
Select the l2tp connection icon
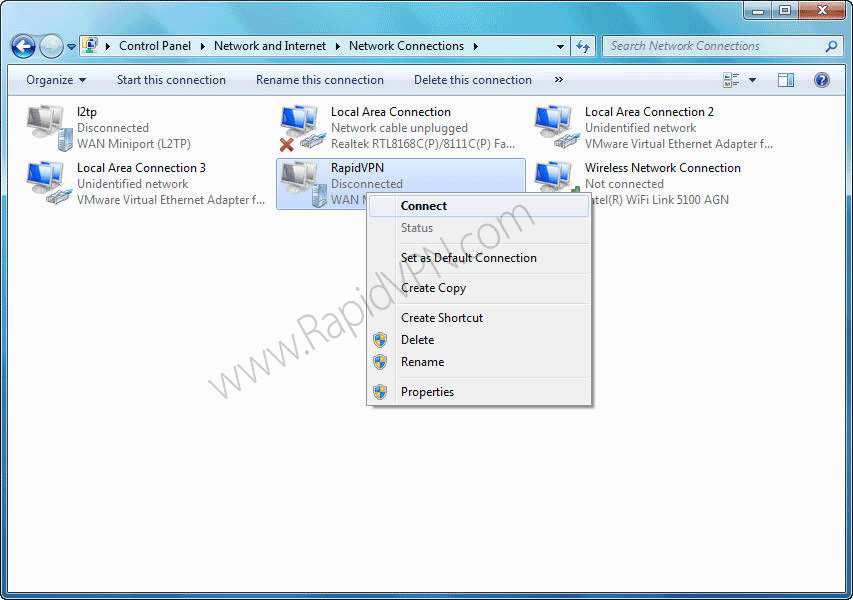coord(49,128)
